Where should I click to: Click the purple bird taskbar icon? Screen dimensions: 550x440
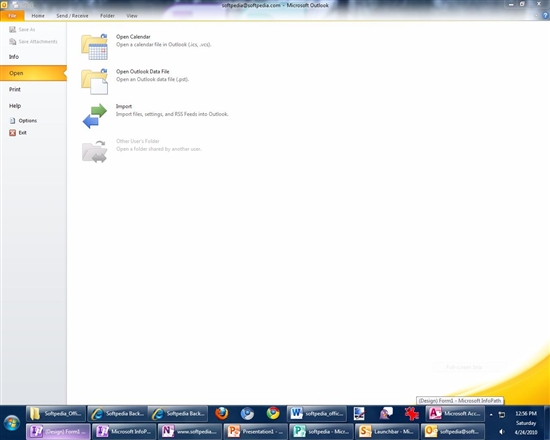point(386,414)
